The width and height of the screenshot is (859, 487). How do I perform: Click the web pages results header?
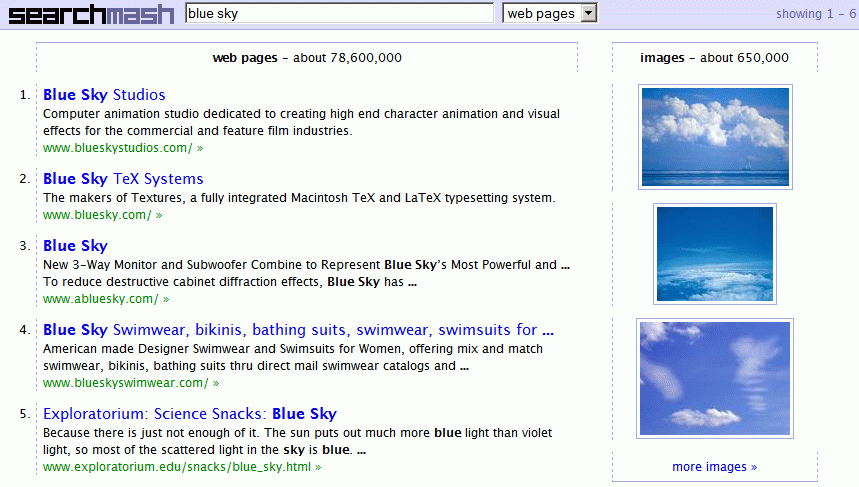click(x=307, y=58)
